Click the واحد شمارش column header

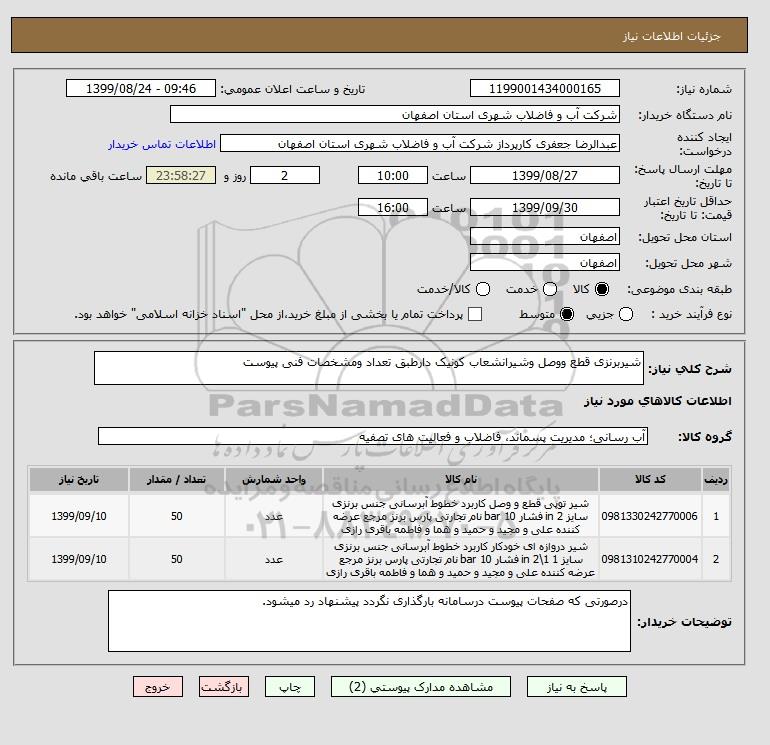[x=274, y=479]
